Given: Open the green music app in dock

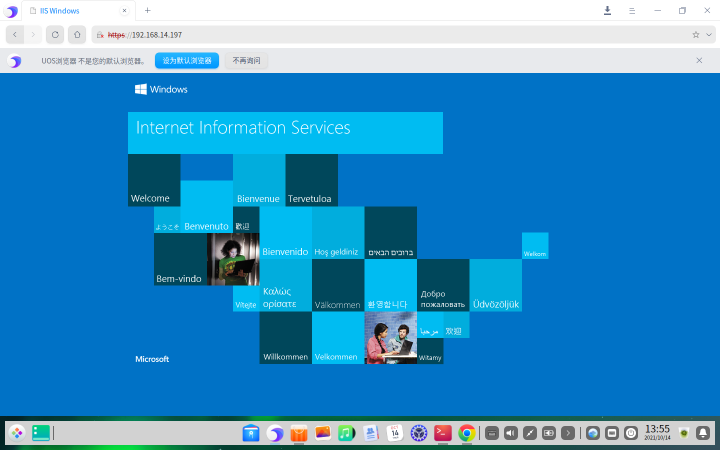Looking at the screenshot, I should (x=346, y=433).
